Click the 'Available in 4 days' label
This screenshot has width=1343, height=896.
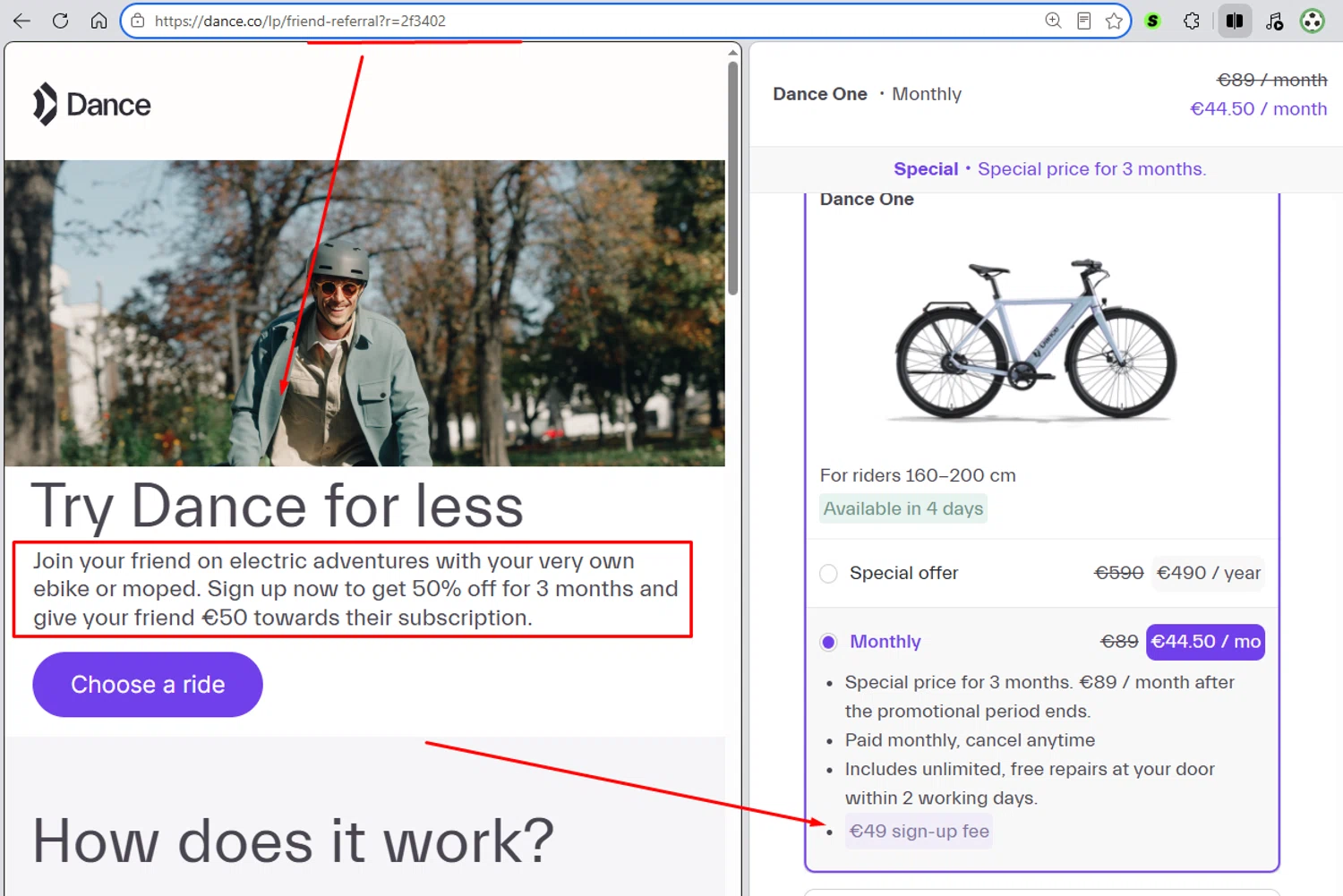coord(903,508)
